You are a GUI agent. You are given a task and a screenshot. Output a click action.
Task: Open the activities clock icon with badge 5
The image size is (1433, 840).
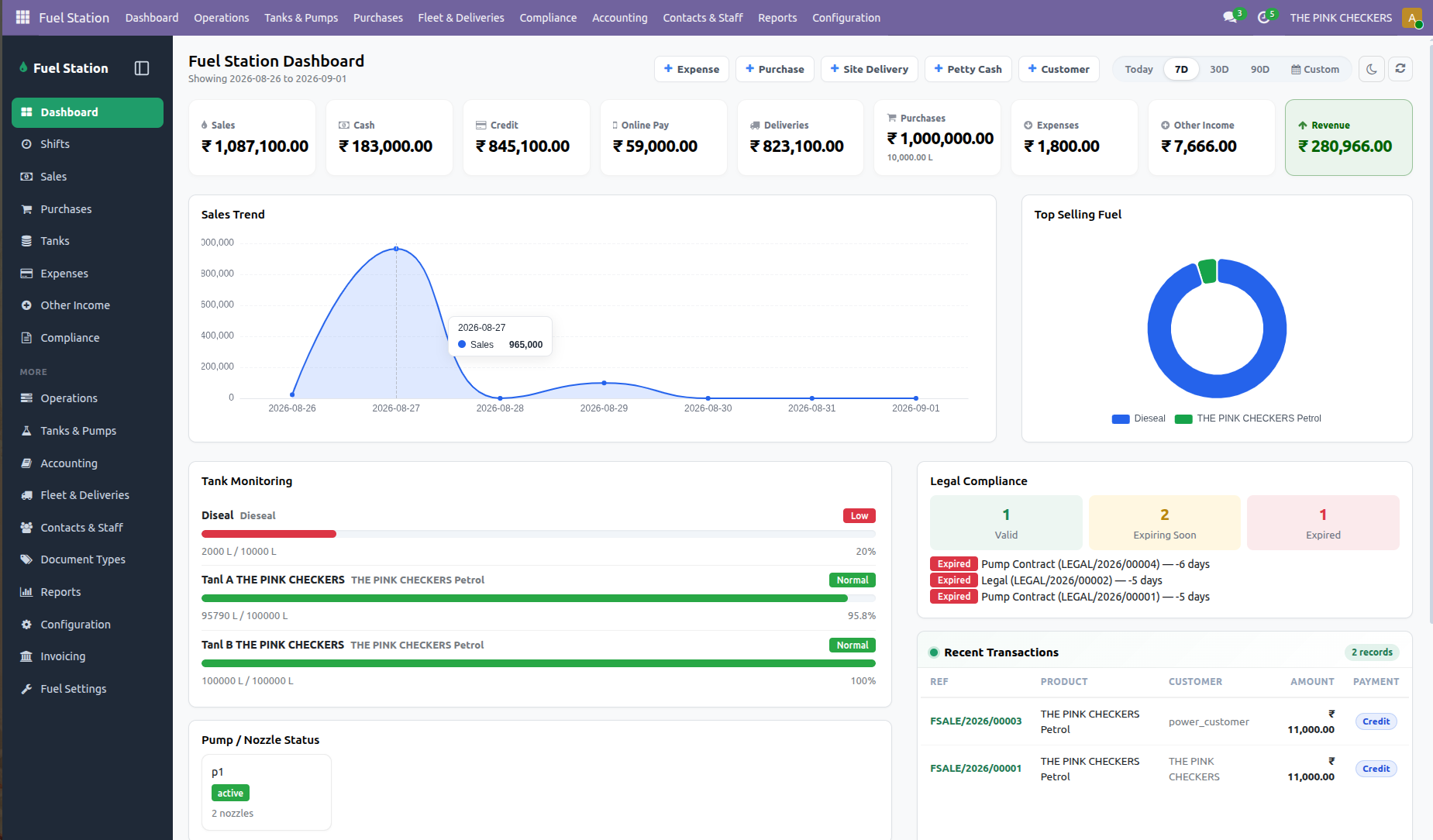coord(1263,17)
